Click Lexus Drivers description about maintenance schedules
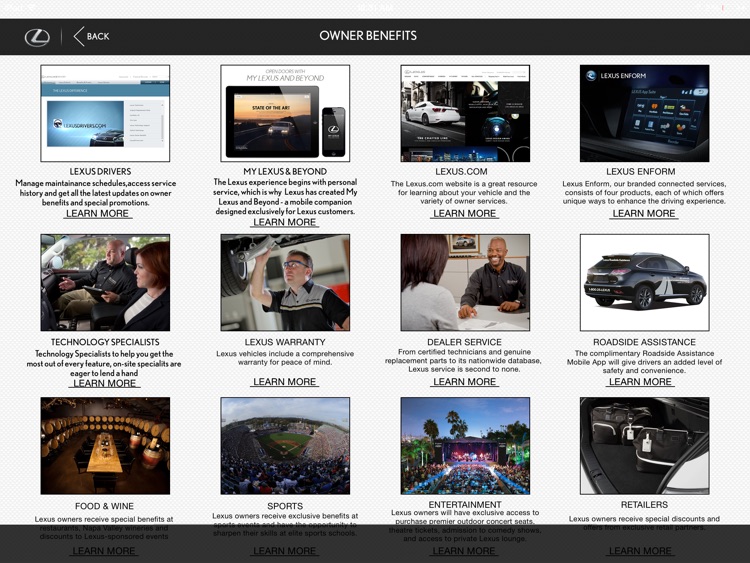This screenshot has width=750, height=563. [x=96, y=193]
